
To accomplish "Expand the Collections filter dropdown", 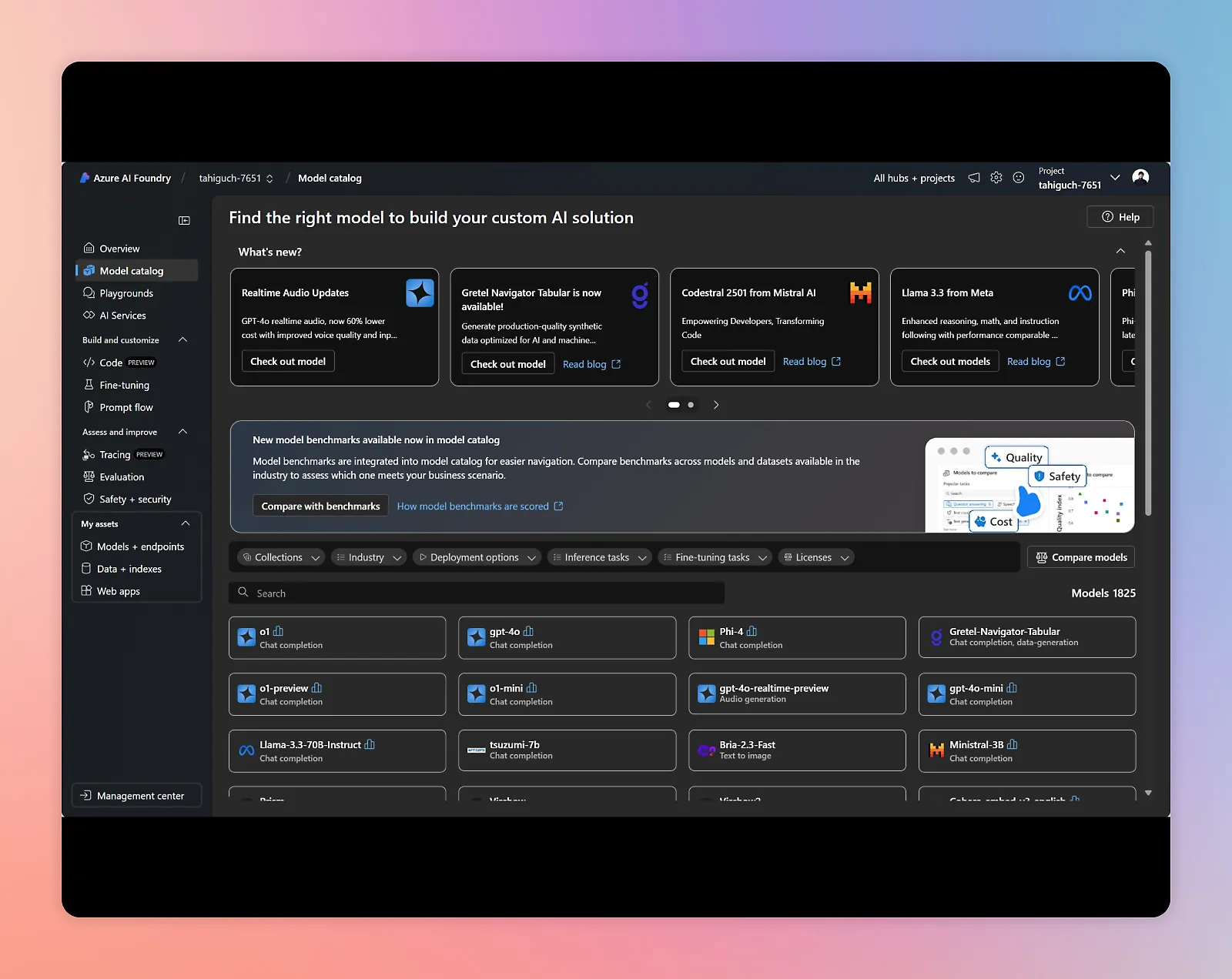I will [x=280, y=557].
